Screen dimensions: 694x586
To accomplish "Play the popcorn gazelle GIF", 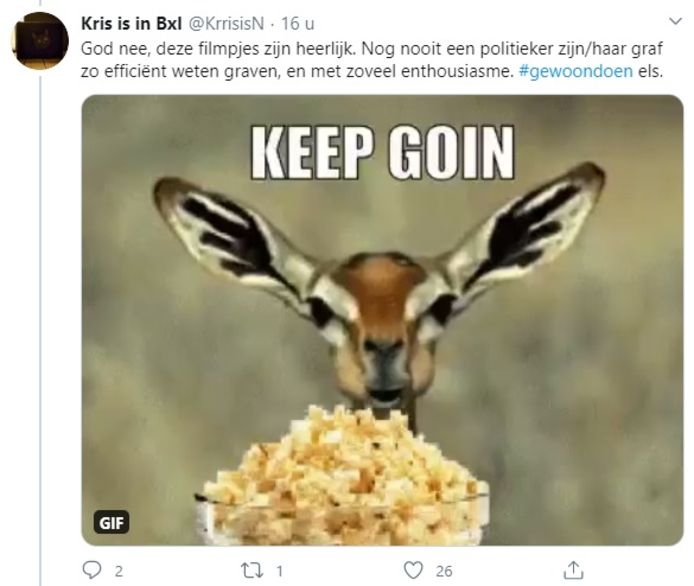I will [x=382, y=320].
